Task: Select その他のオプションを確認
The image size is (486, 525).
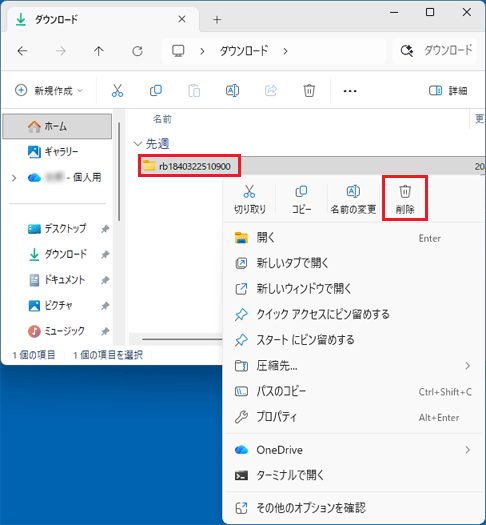Action: tap(354, 508)
